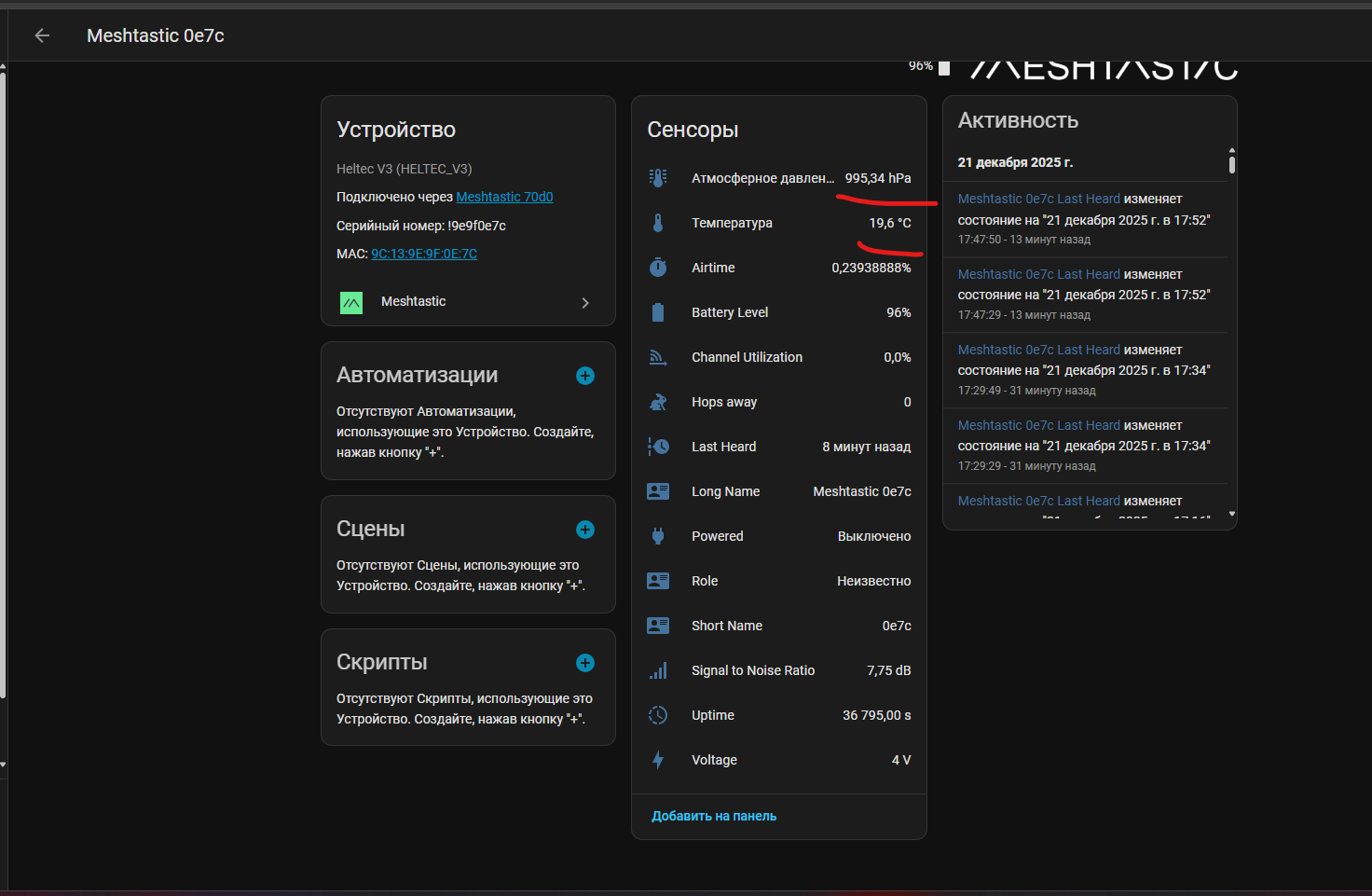
Task: Open the Last Heard sensor row
Action: [x=778, y=447]
